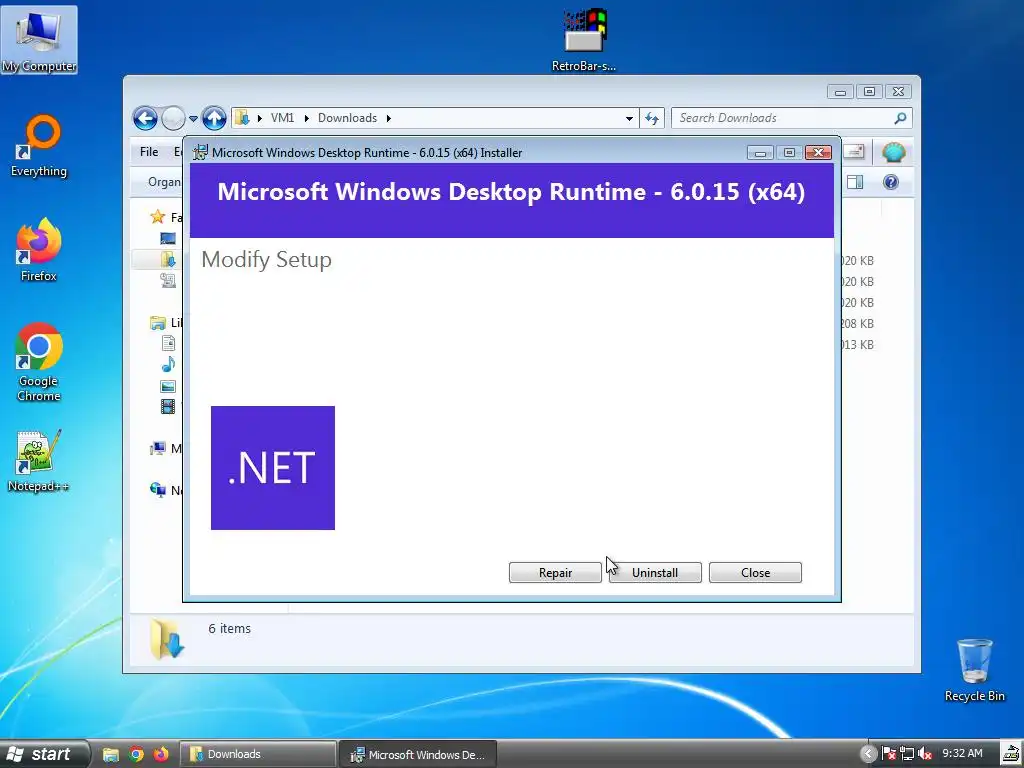Toggle the preview pane icon

(x=855, y=182)
